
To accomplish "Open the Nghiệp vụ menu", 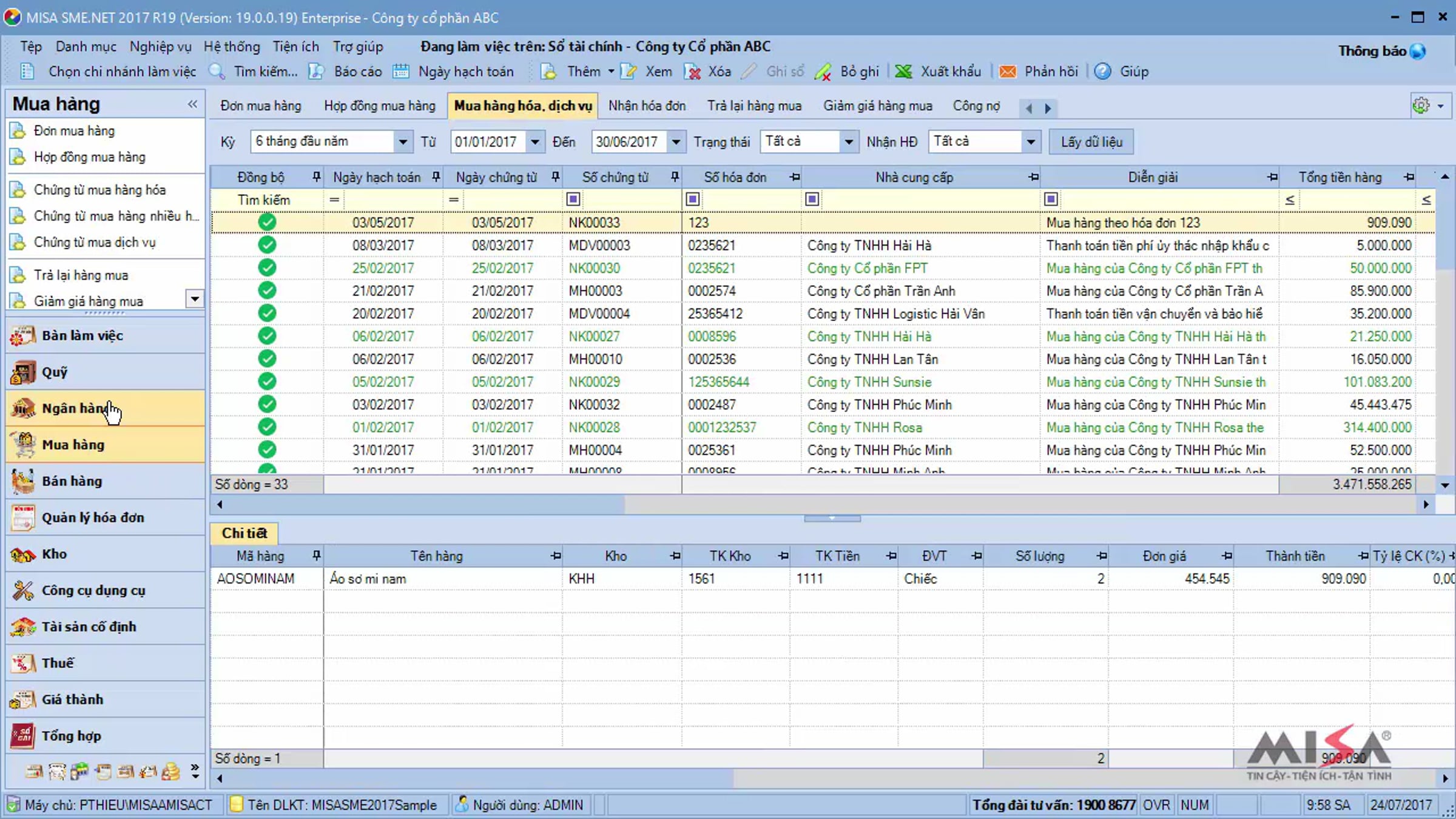I will (160, 47).
